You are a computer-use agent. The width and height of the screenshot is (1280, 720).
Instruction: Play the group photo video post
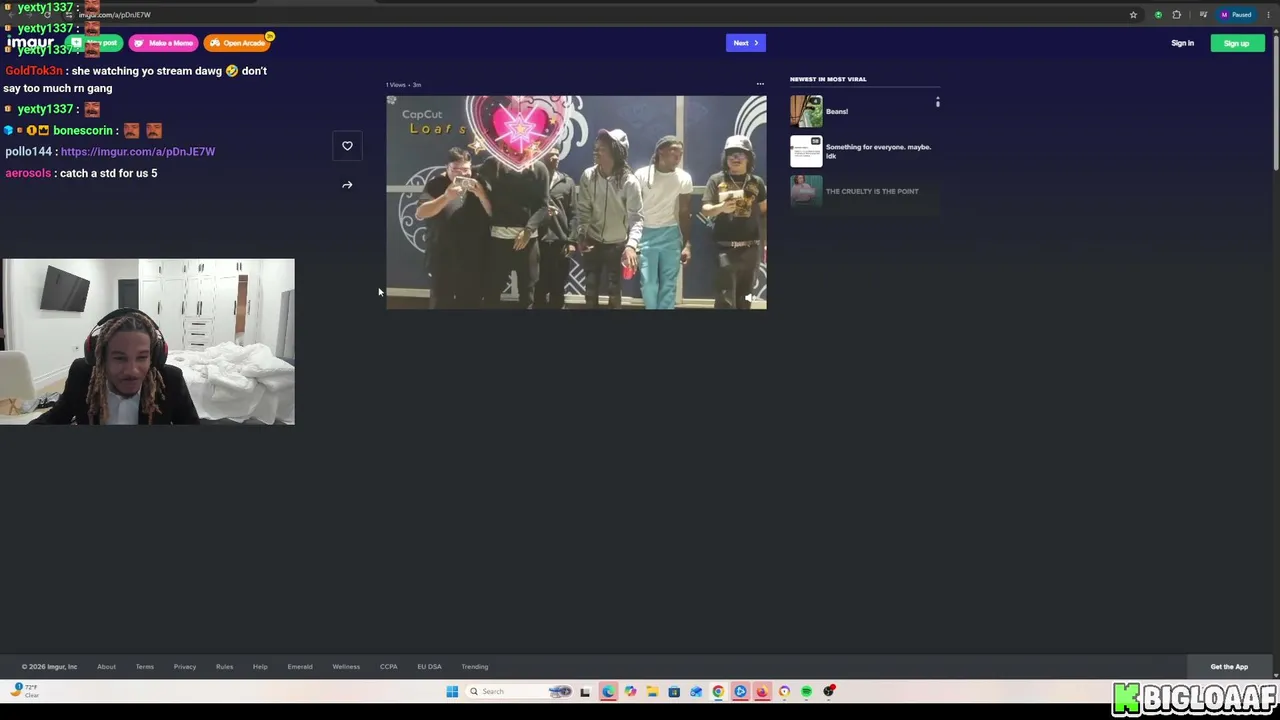(x=577, y=202)
